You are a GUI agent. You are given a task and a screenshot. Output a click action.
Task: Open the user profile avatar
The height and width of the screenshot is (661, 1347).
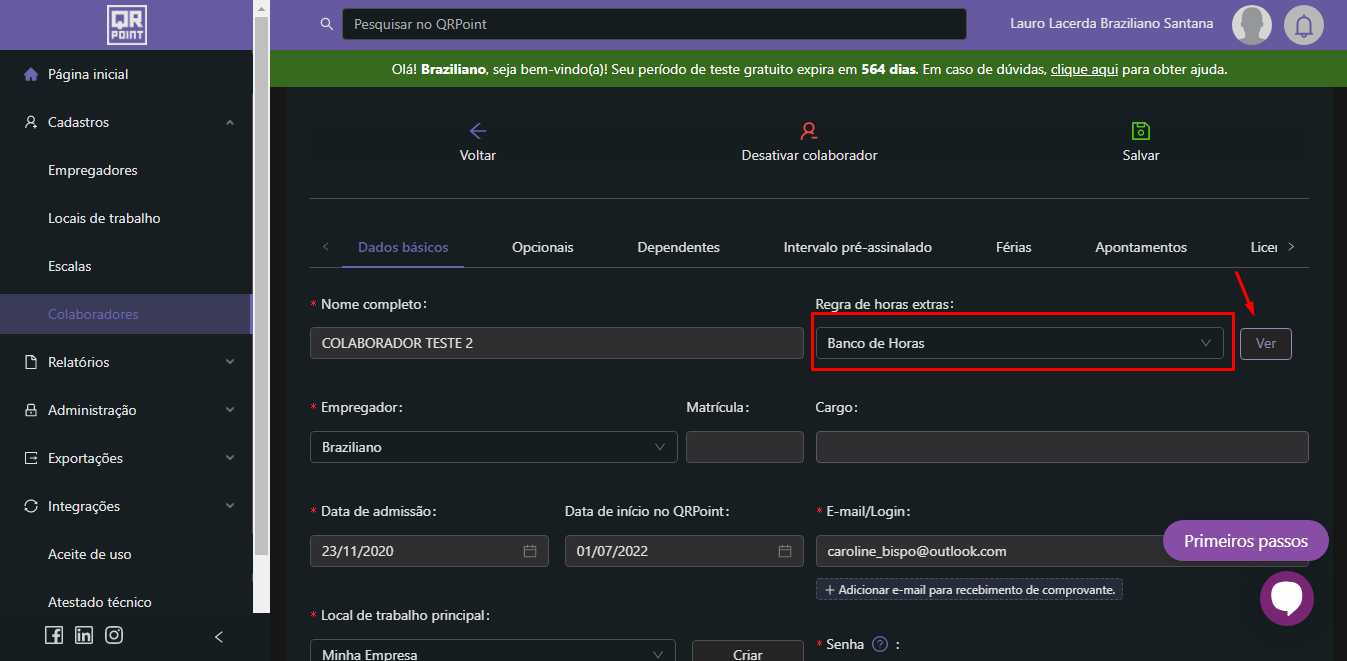(1251, 25)
